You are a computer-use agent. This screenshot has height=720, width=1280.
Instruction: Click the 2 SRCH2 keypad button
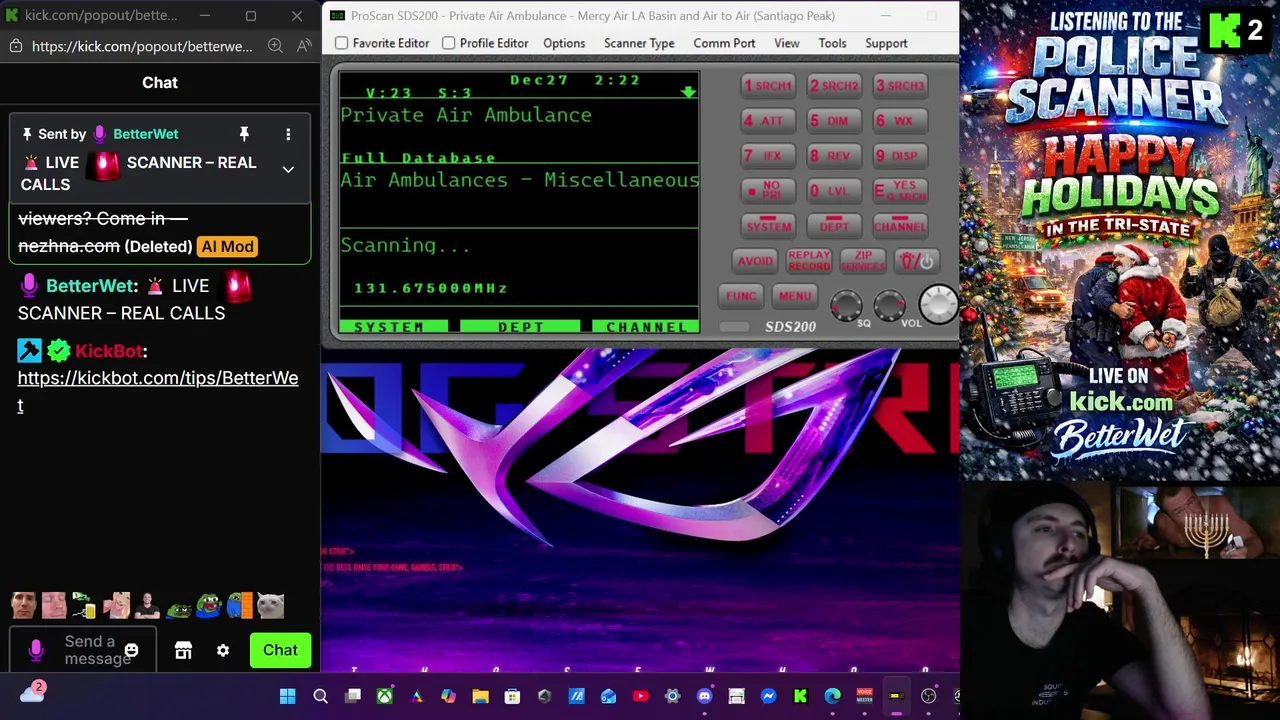point(834,86)
